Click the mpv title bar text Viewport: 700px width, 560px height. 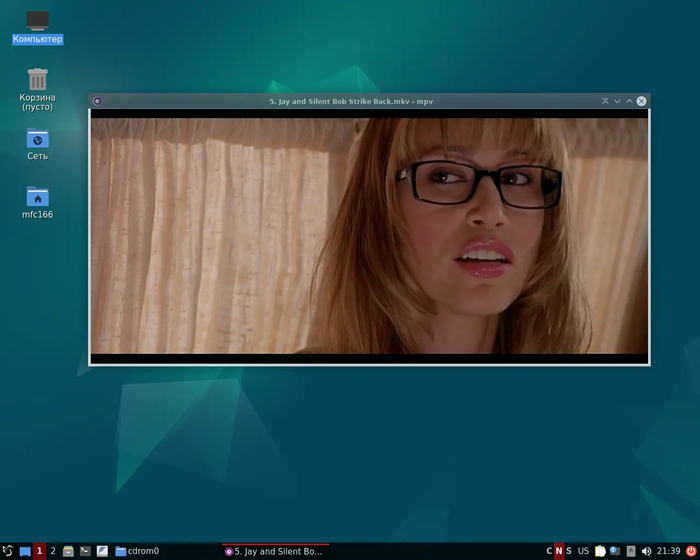pyautogui.click(x=351, y=101)
